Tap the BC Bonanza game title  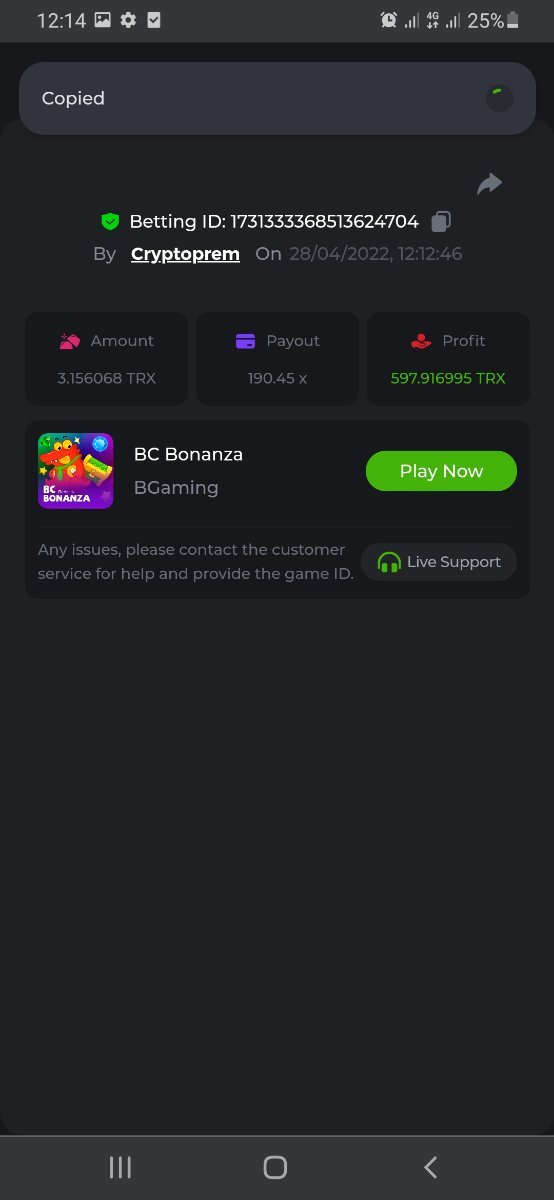click(x=188, y=454)
